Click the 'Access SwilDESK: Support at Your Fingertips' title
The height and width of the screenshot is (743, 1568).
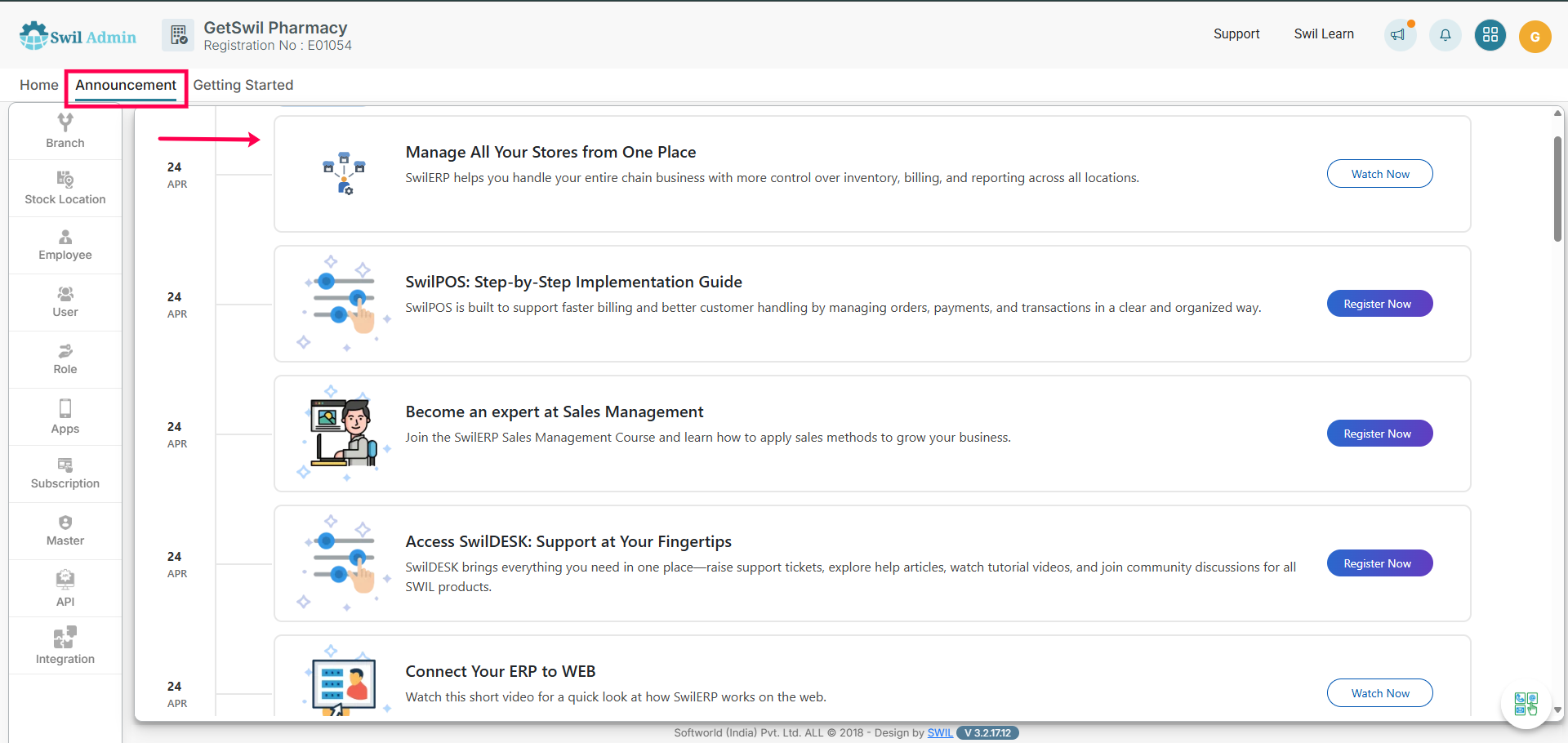click(568, 541)
